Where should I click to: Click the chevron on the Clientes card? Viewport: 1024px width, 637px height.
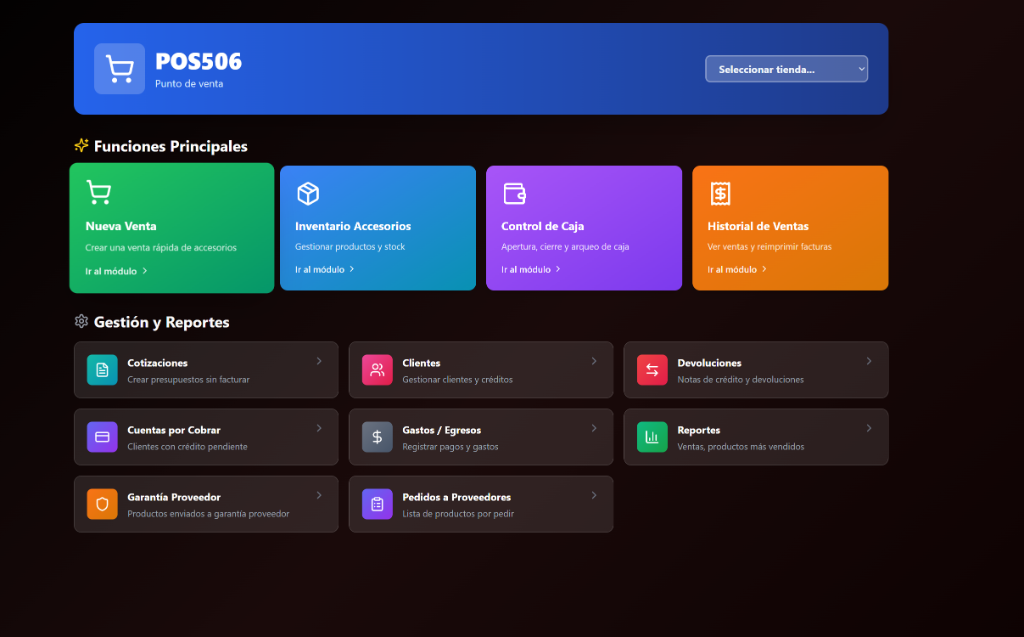click(594, 361)
